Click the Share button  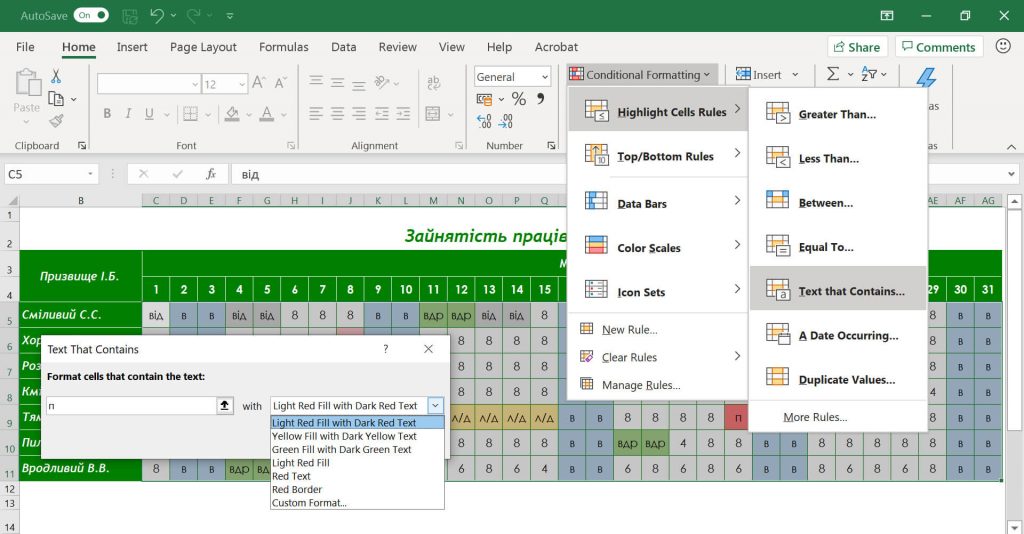tap(857, 47)
